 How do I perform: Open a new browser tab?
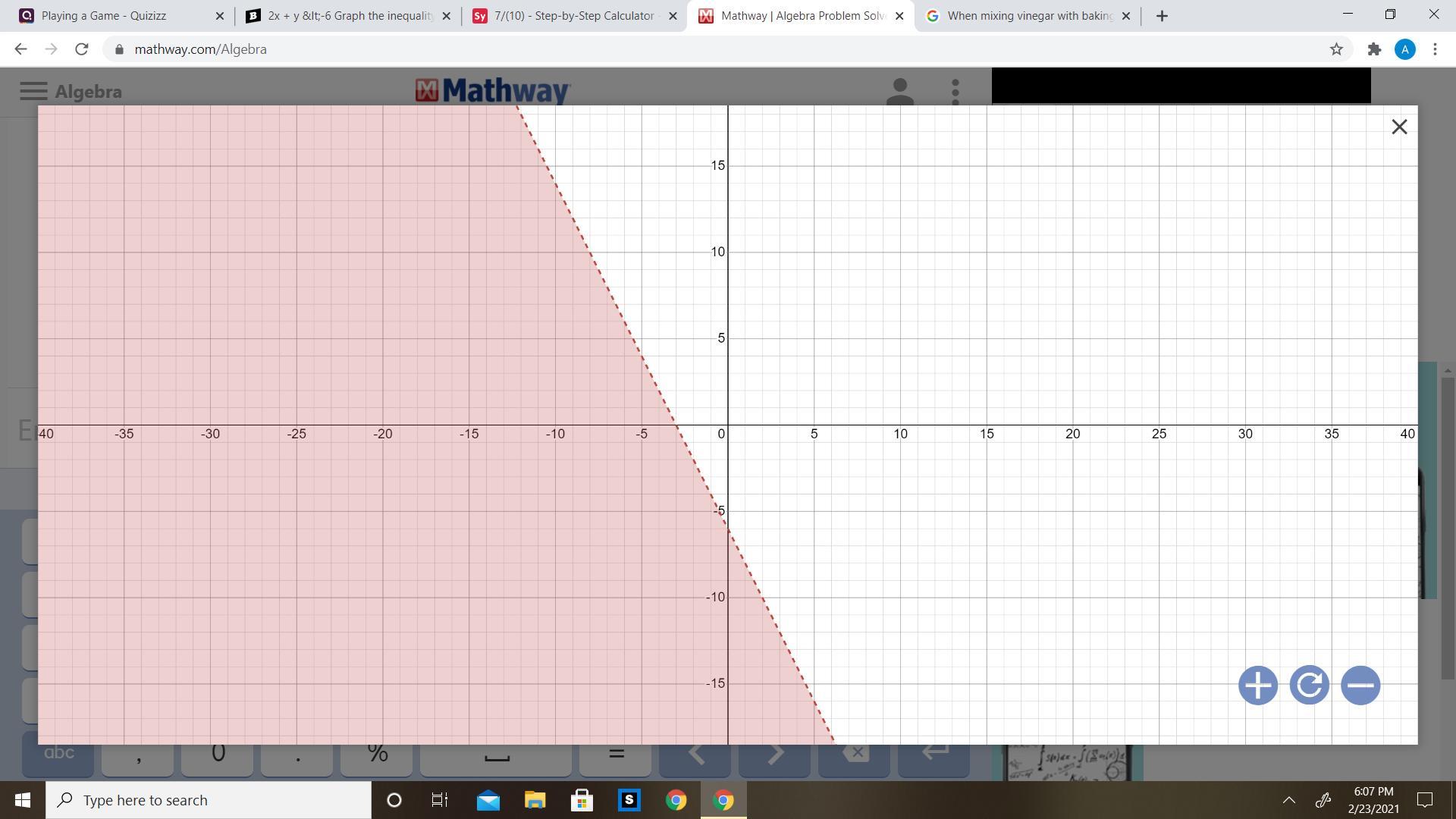(x=1162, y=16)
